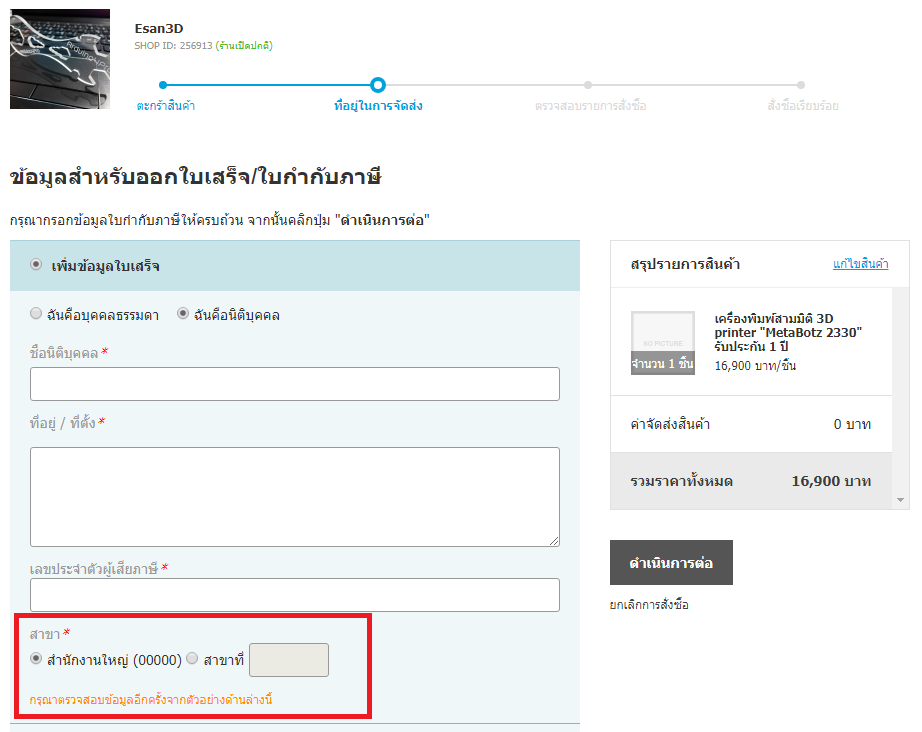The width and height of the screenshot is (922, 732).
Task: Open the Esan3D shop name link
Action: pyautogui.click(x=158, y=28)
